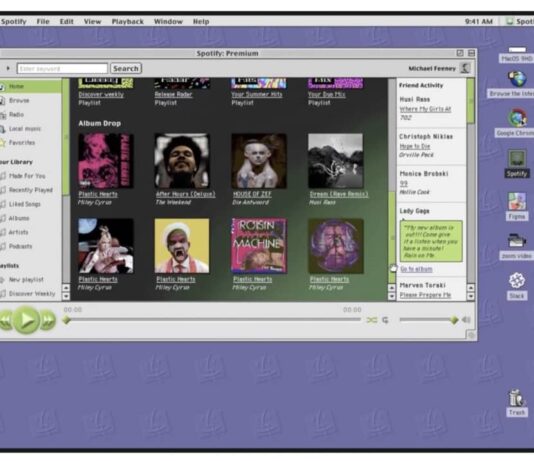Open the Discover weekly playlist link
Screen dimensions: 534x462
101,94
